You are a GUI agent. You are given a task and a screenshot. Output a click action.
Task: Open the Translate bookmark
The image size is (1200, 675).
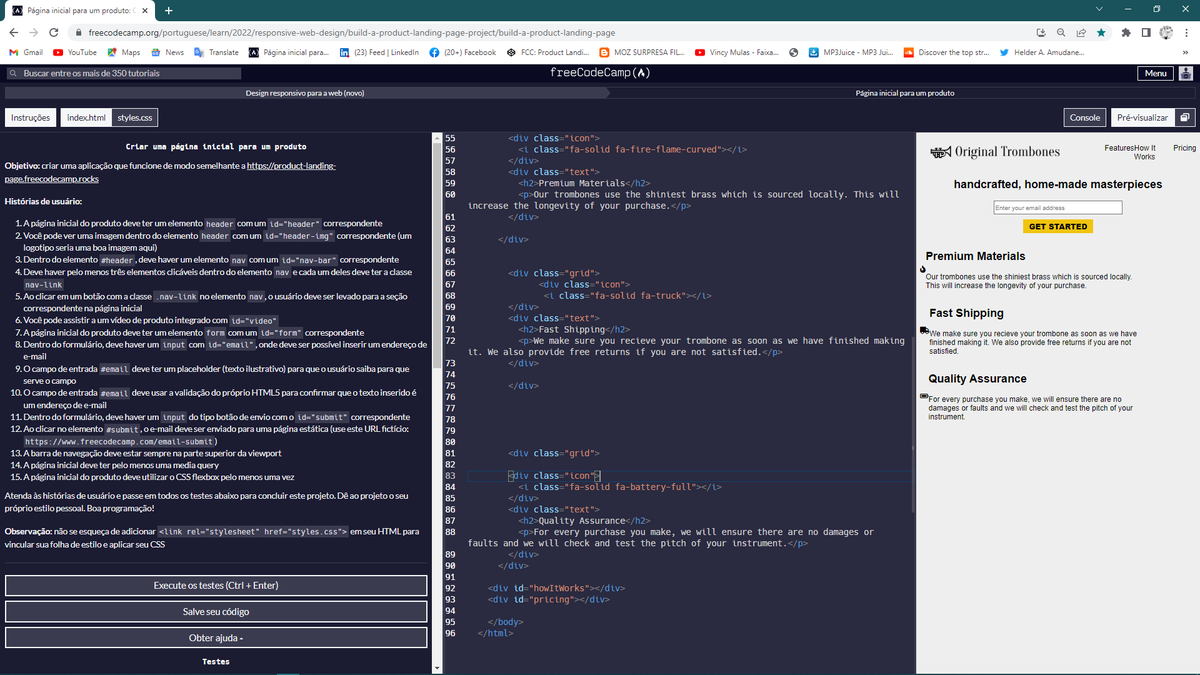tap(216, 52)
